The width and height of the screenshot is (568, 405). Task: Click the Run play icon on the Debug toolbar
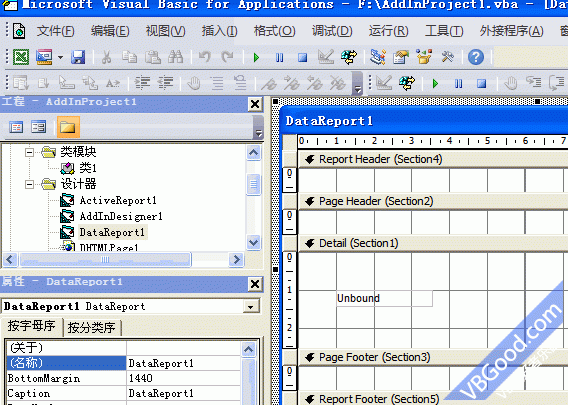tap(435, 84)
